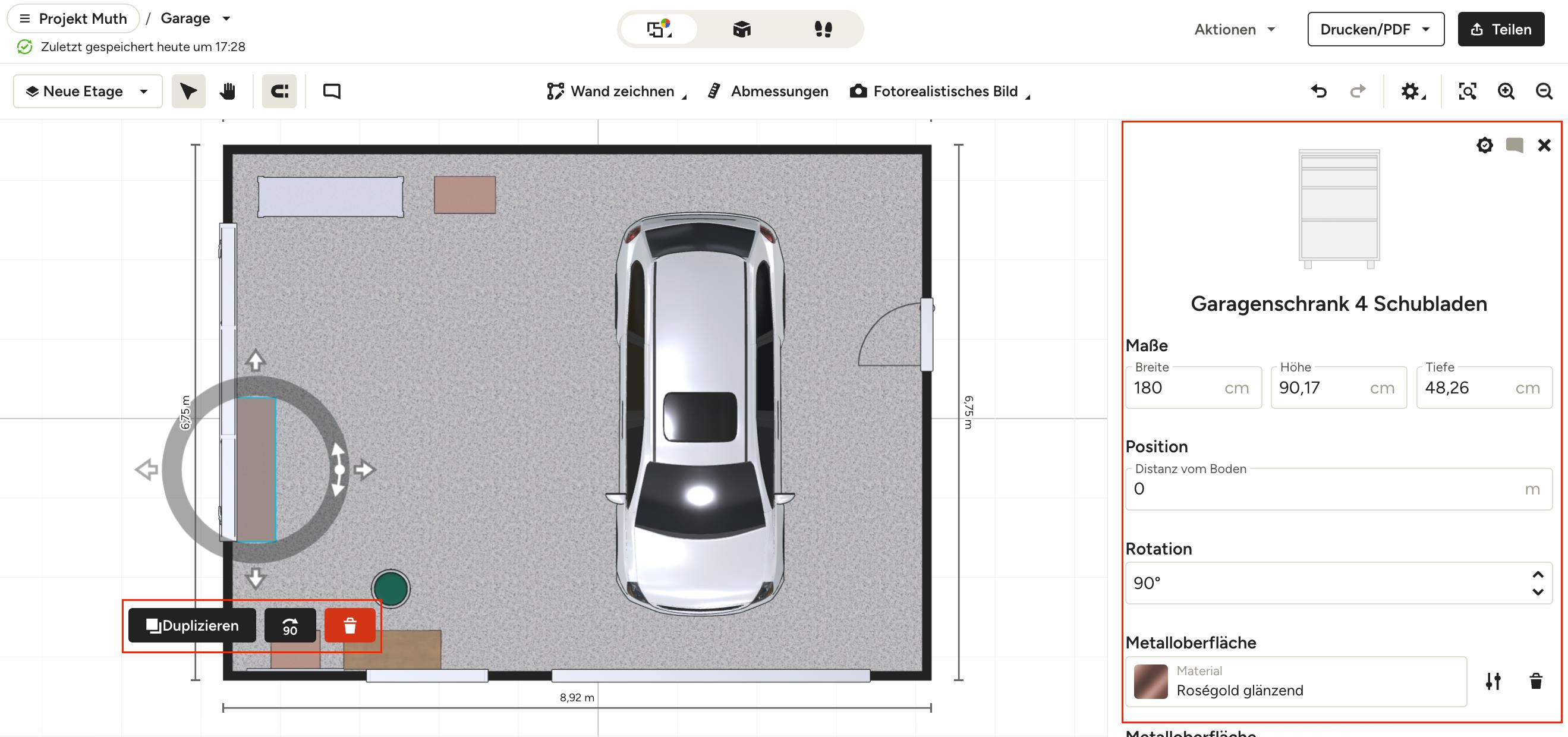Select the green round object
Image resolution: width=1568 pixels, height=737 pixels.
[x=391, y=588]
